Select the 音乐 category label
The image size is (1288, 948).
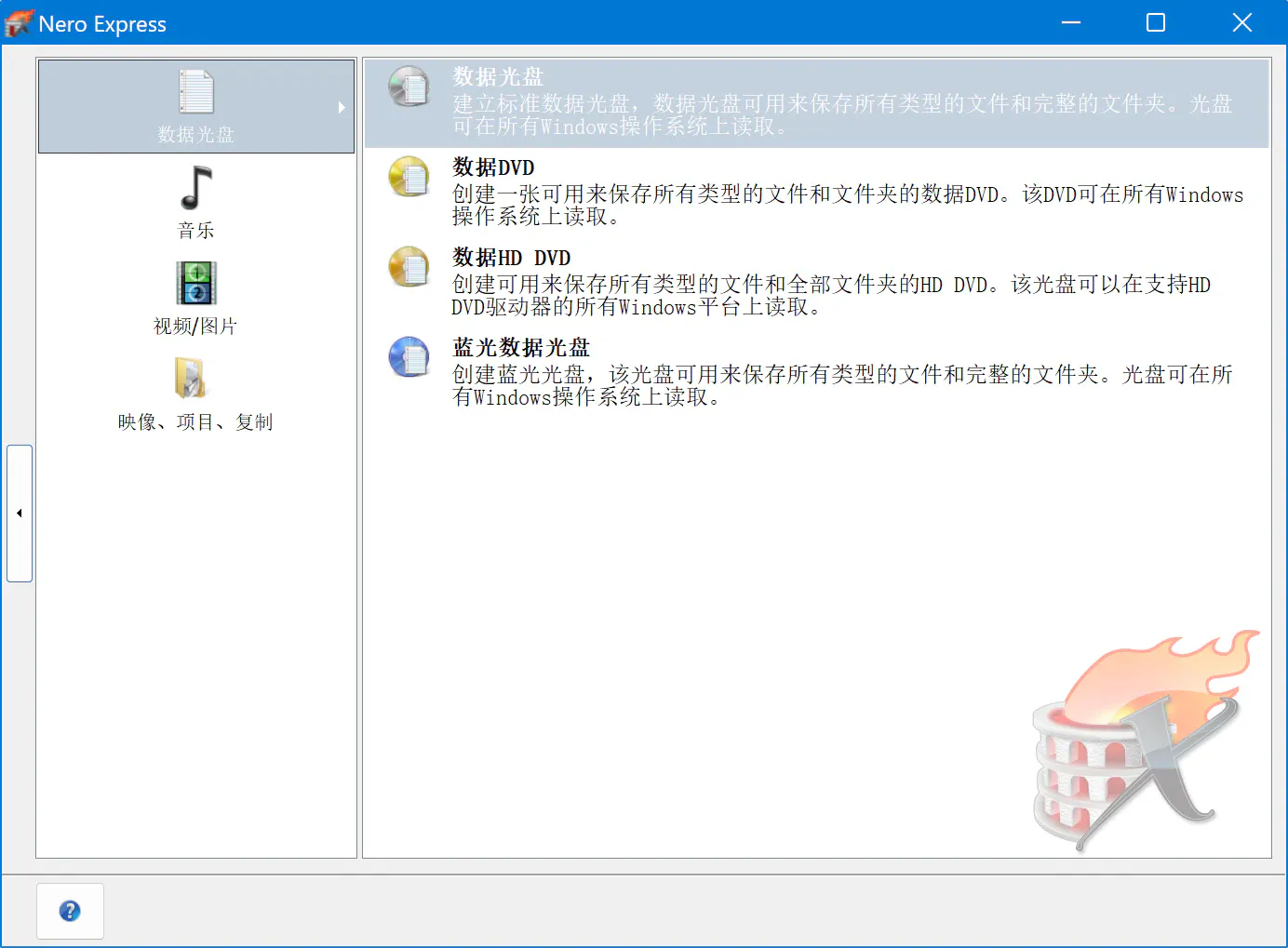tap(195, 230)
